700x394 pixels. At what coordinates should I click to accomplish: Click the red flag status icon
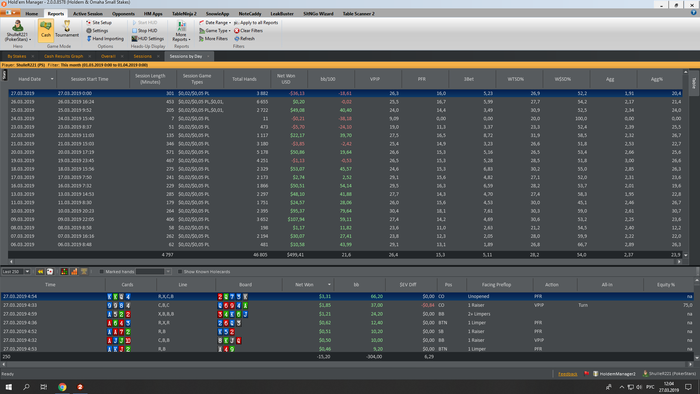586,373
